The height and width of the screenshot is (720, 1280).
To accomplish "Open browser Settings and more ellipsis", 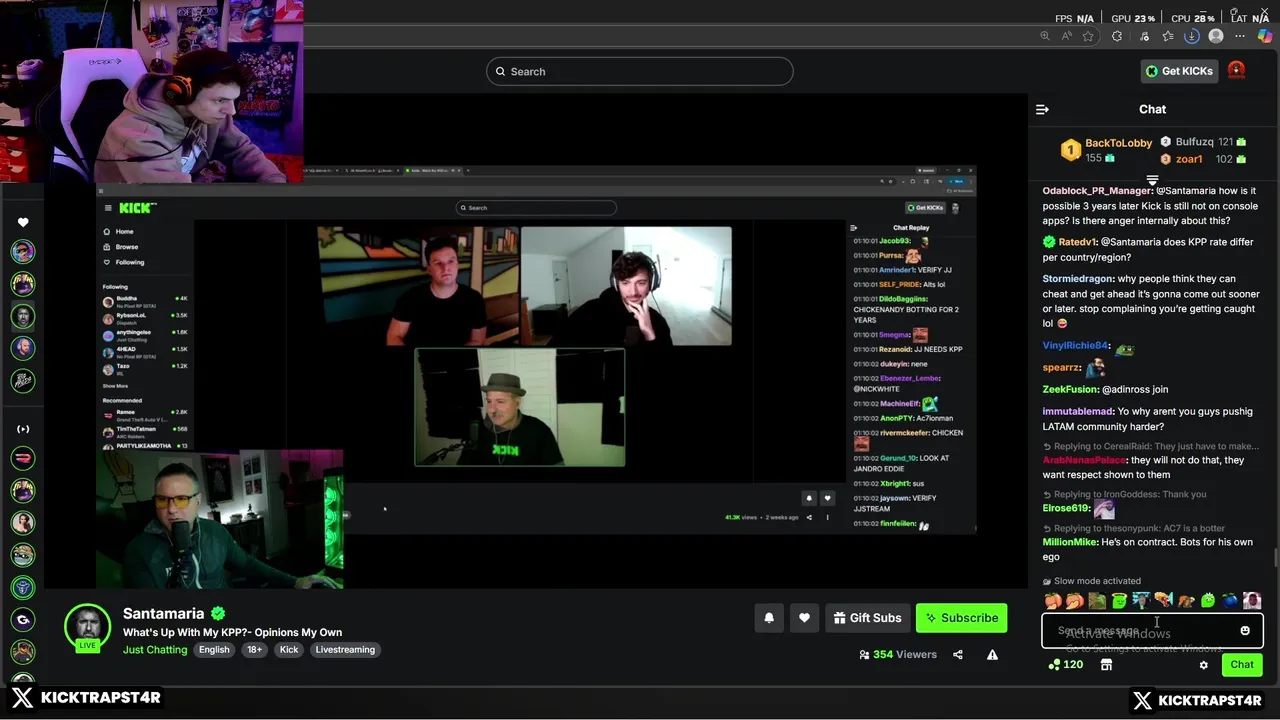I will coord(1240,36).
